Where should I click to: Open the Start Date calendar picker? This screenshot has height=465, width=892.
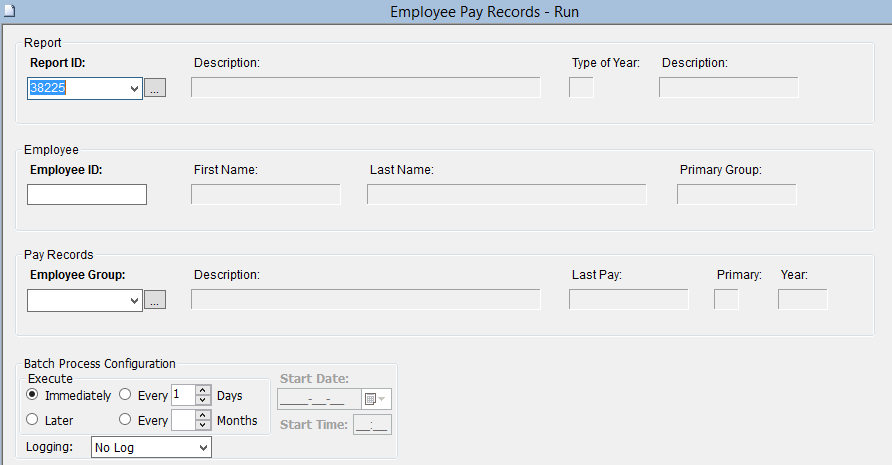pyautogui.click(x=376, y=399)
